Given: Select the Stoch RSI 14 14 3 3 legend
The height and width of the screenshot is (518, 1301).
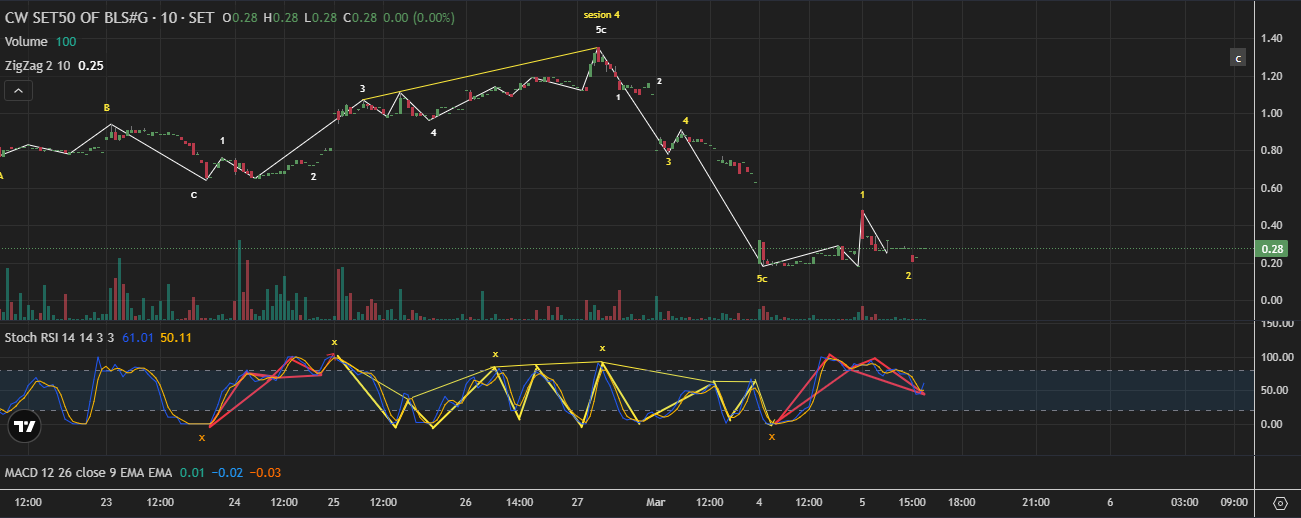Looking at the screenshot, I should (59, 338).
